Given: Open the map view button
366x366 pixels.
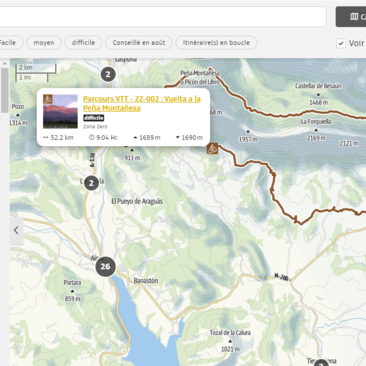Looking at the screenshot, I should [x=351, y=16].
